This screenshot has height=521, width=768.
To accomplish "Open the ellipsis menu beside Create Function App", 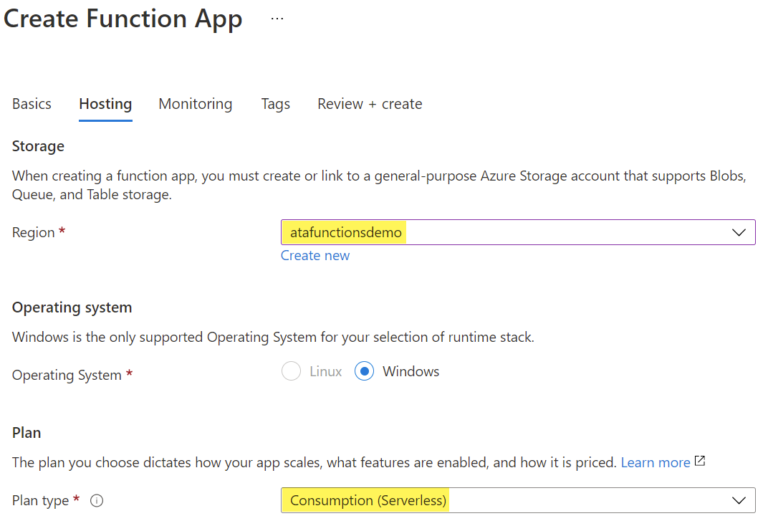I will [277, 19].
